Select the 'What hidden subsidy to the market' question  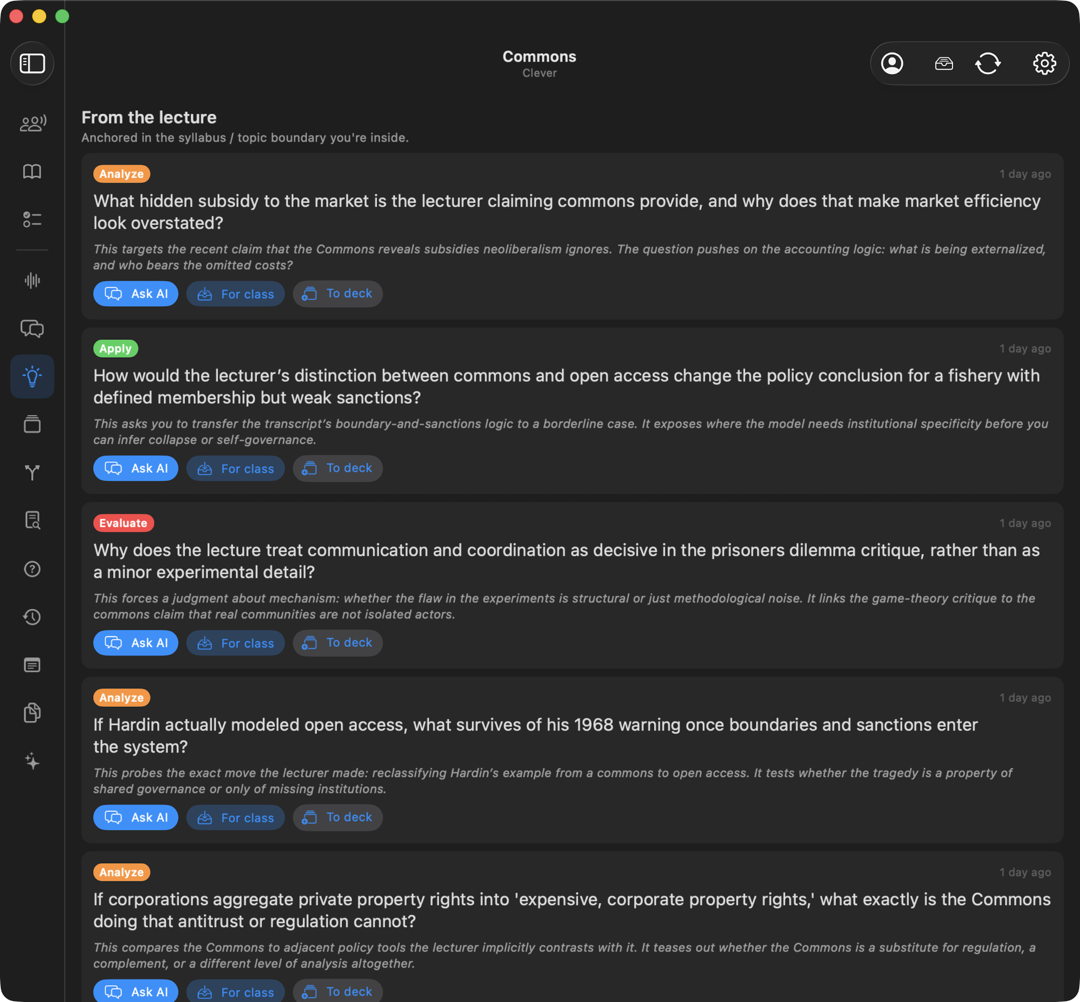567,212
